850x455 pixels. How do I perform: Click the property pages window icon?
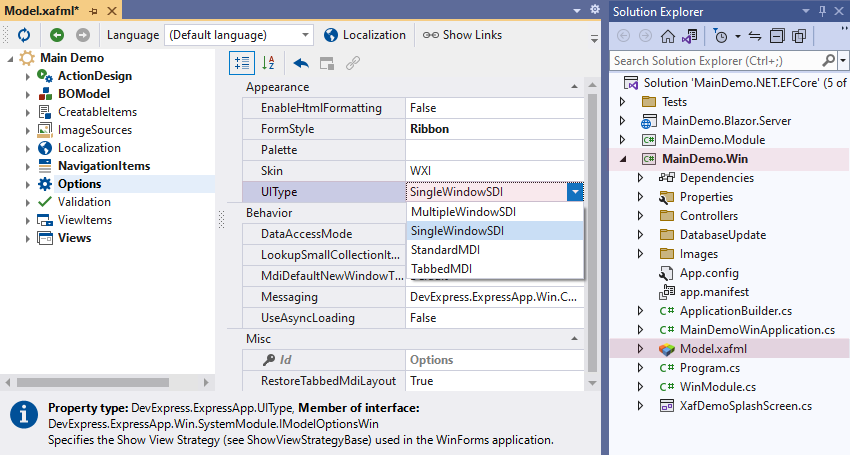click(x=327, y=63)
